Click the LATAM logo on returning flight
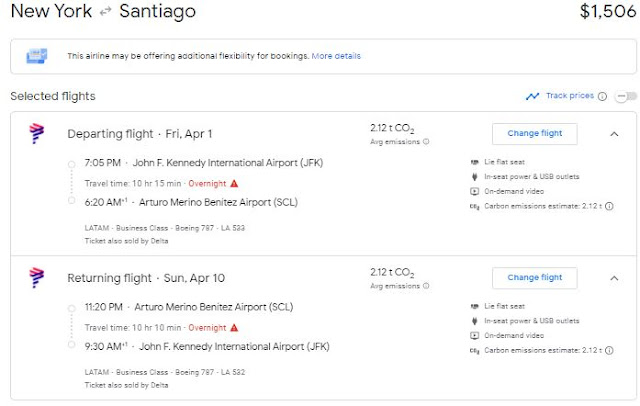Viewport: 640px width, 406px height. click(x=36, y=277)
